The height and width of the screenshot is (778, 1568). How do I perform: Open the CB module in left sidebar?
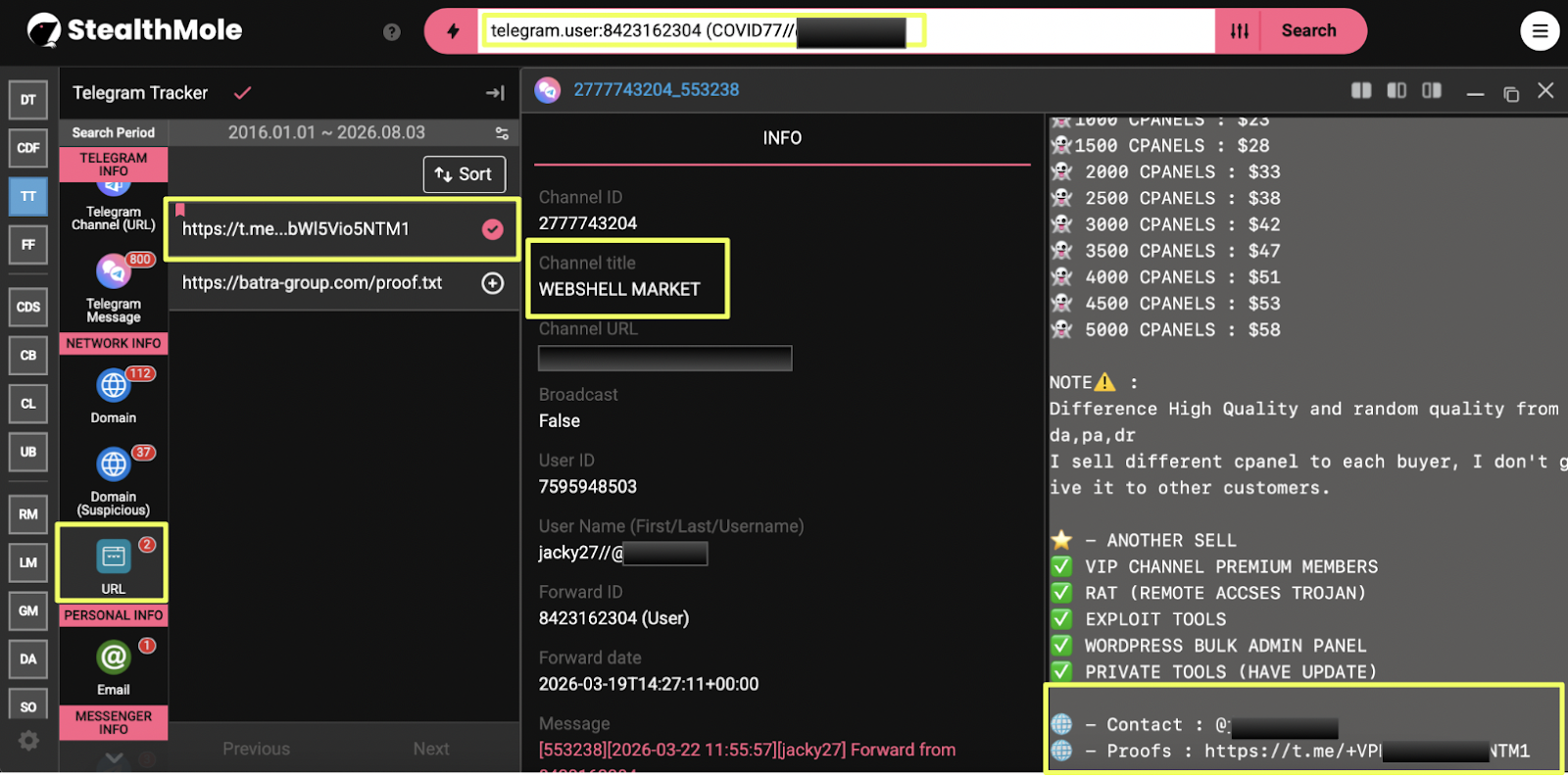[28, 355]
